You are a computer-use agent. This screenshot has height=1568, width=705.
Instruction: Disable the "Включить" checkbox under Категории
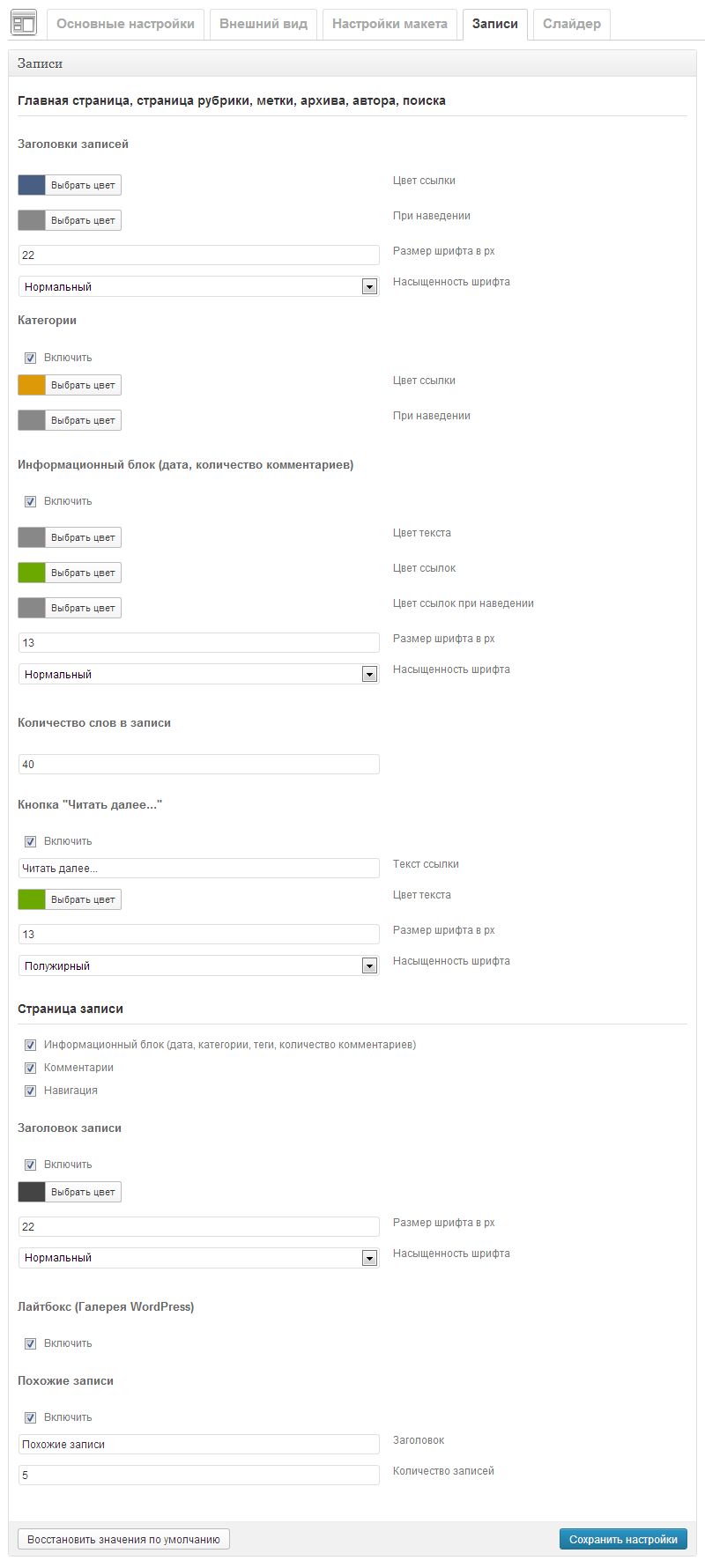coord(30,358)
